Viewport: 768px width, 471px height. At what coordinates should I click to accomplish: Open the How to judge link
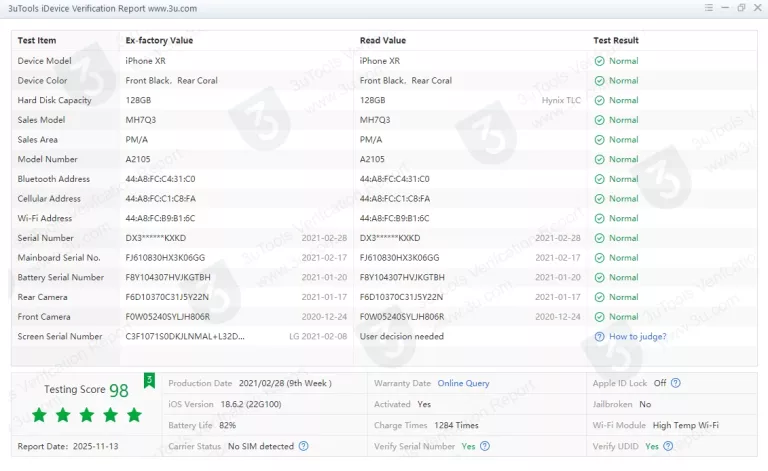637,337
